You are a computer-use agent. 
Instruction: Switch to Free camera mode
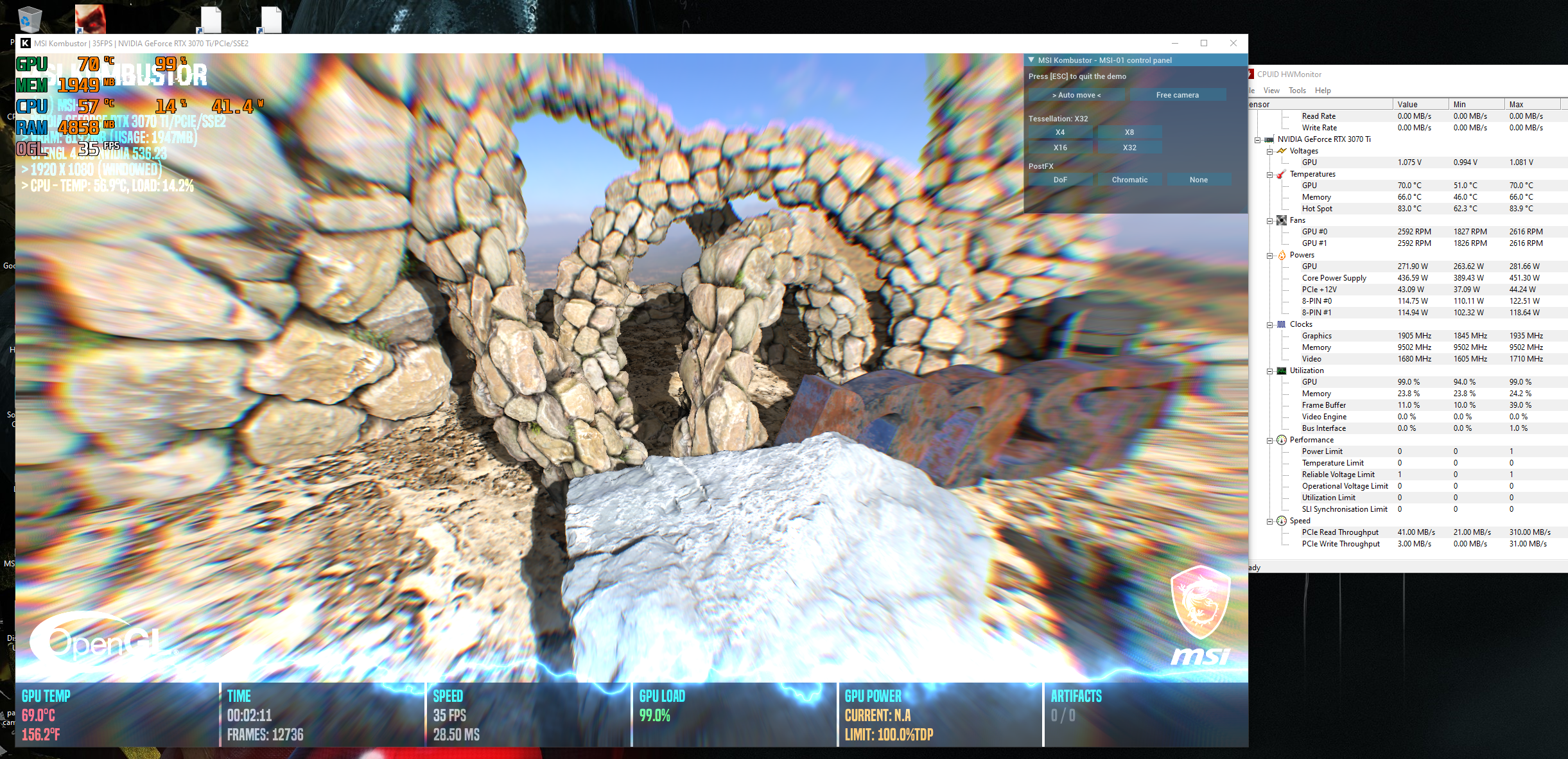(x=1178, y=95)
